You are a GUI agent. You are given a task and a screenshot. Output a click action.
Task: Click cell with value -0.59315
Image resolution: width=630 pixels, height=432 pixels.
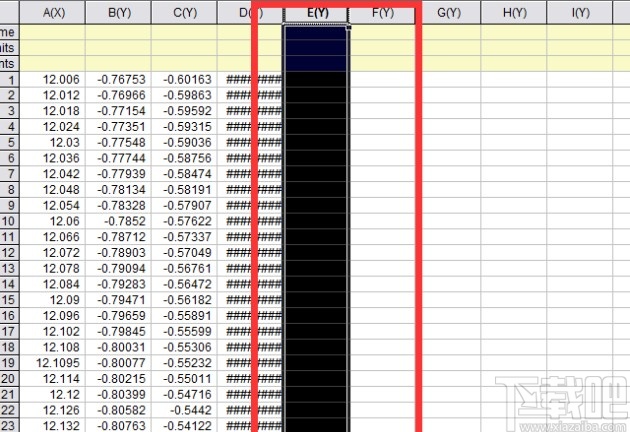click(184, 127)
